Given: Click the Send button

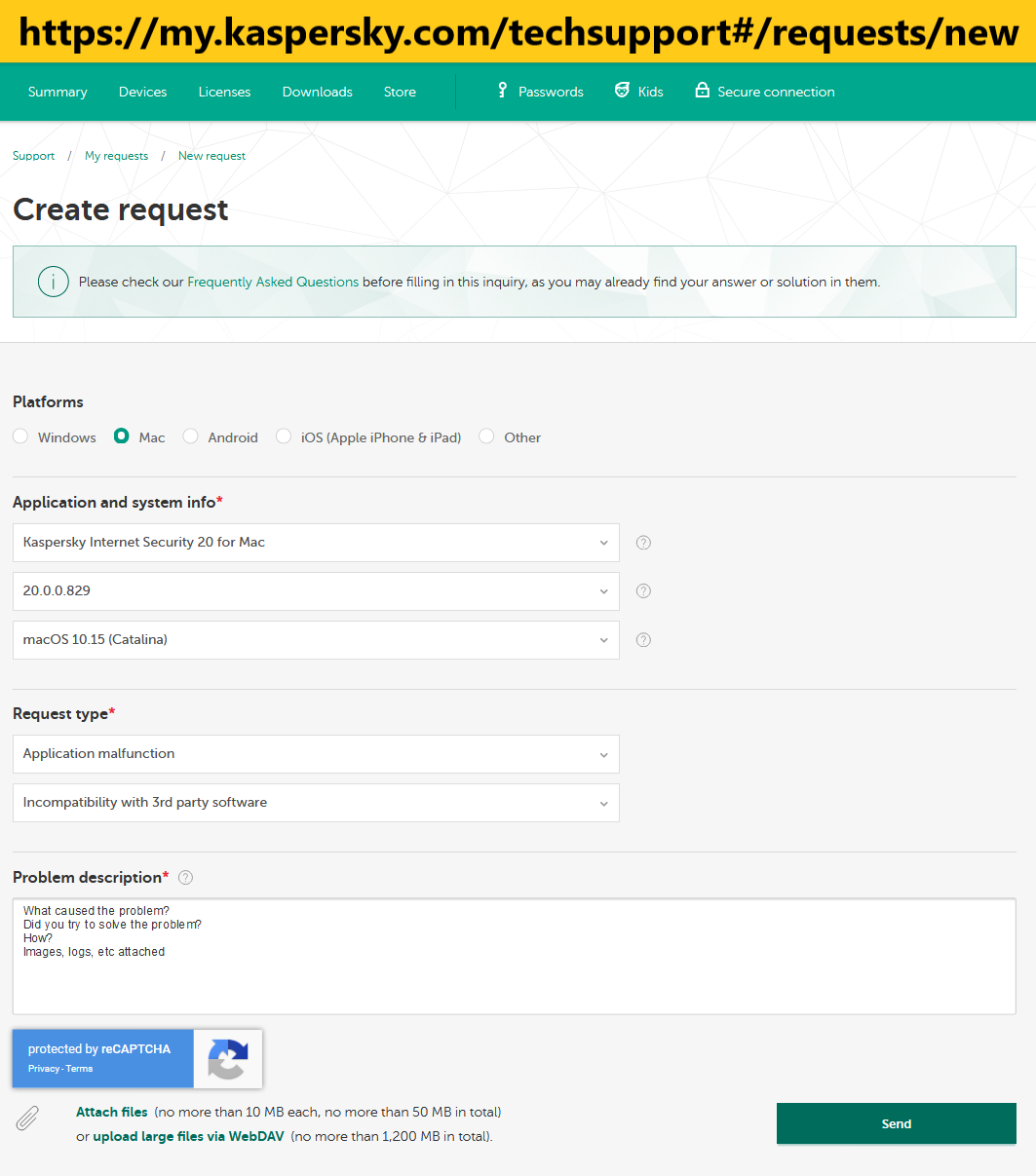Looking at the screenshot, I should (897, 1123).
